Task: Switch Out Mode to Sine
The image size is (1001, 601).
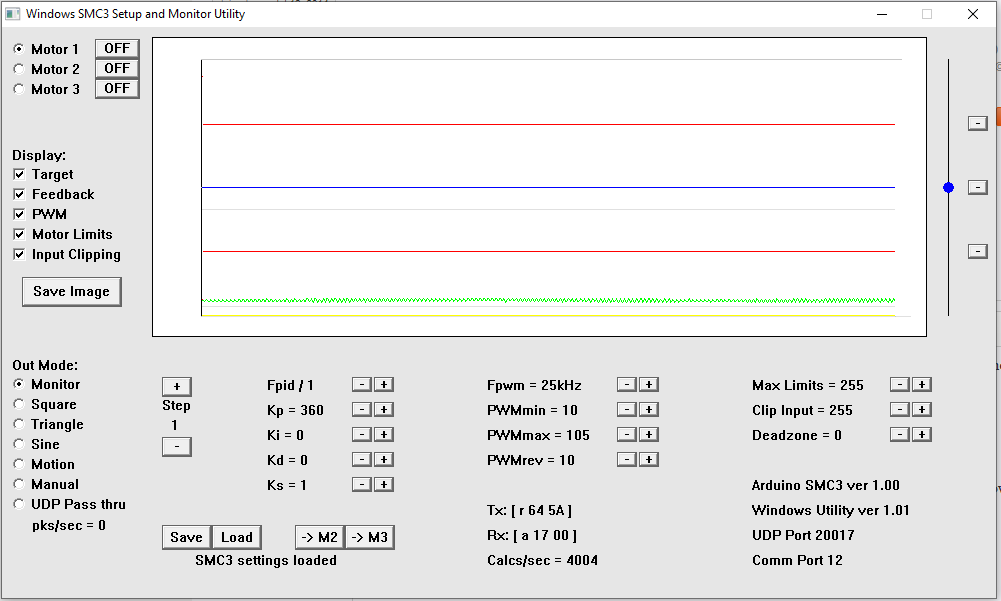Action: click(17, 444)
